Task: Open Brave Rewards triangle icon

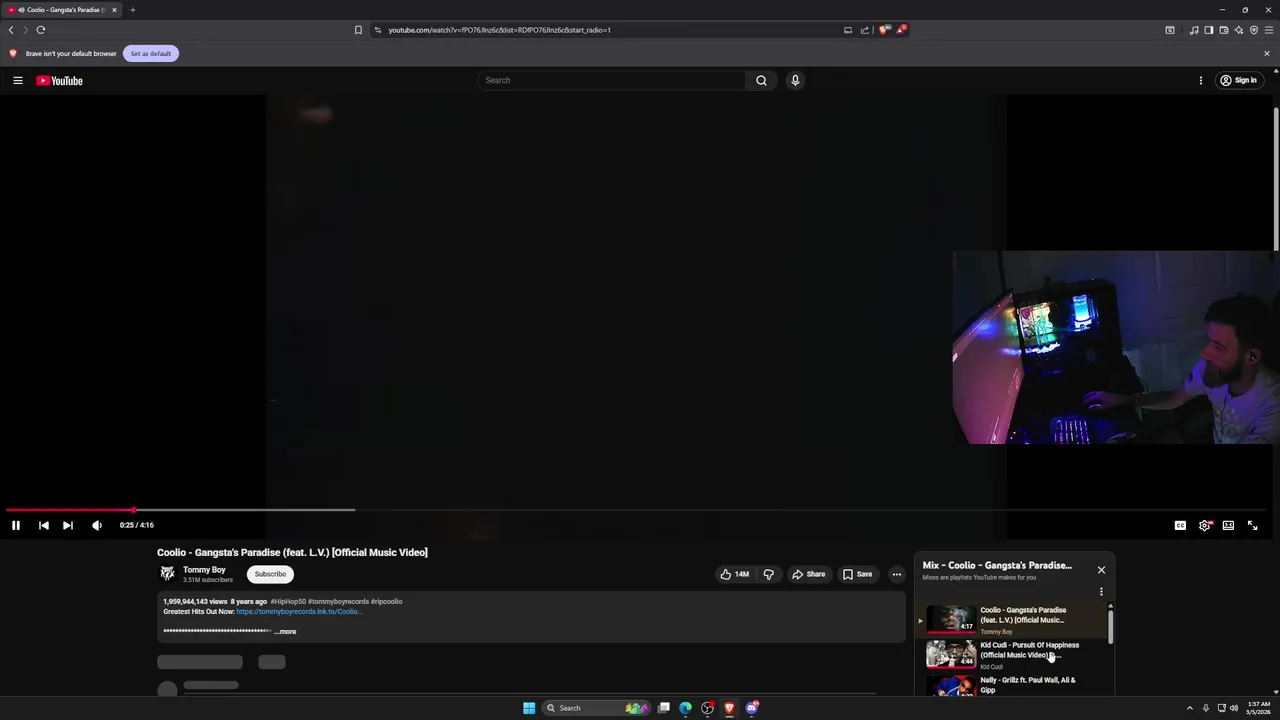Action: (901, 30)
